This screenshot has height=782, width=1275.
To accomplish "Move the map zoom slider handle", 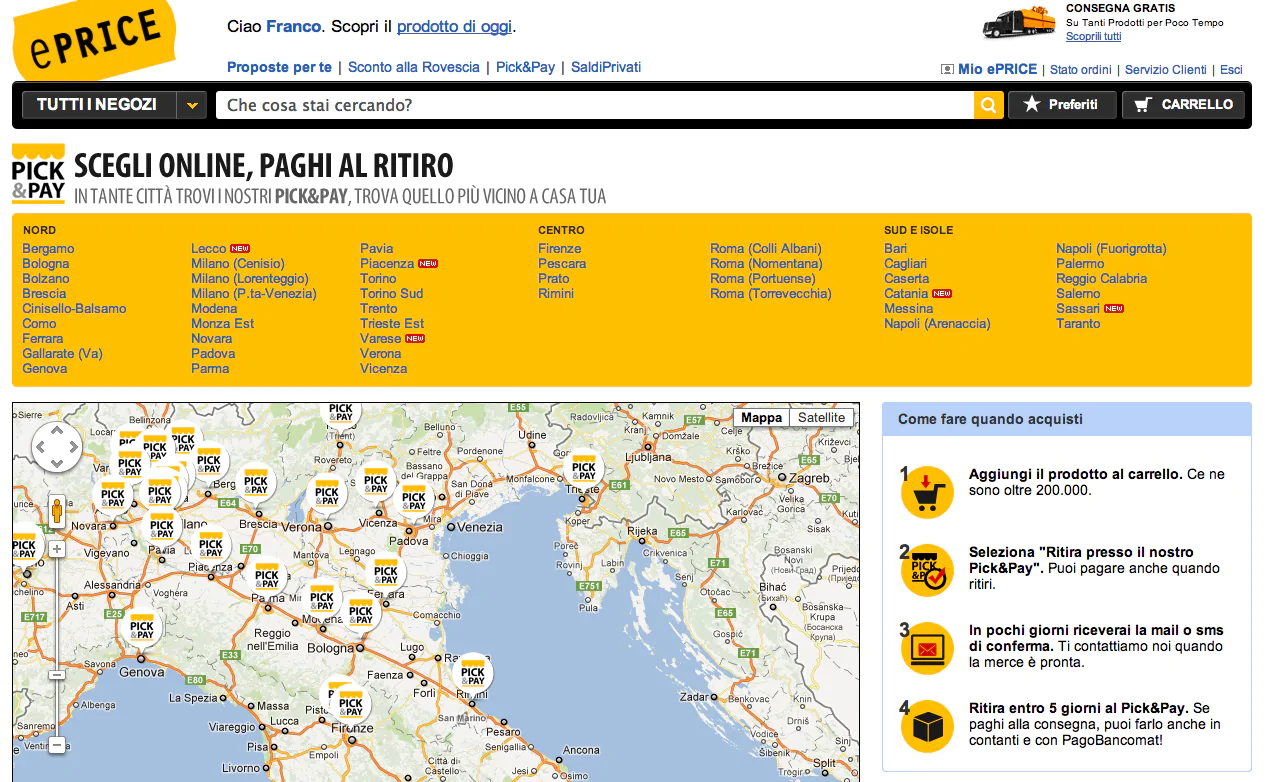I will click(57, 675).
